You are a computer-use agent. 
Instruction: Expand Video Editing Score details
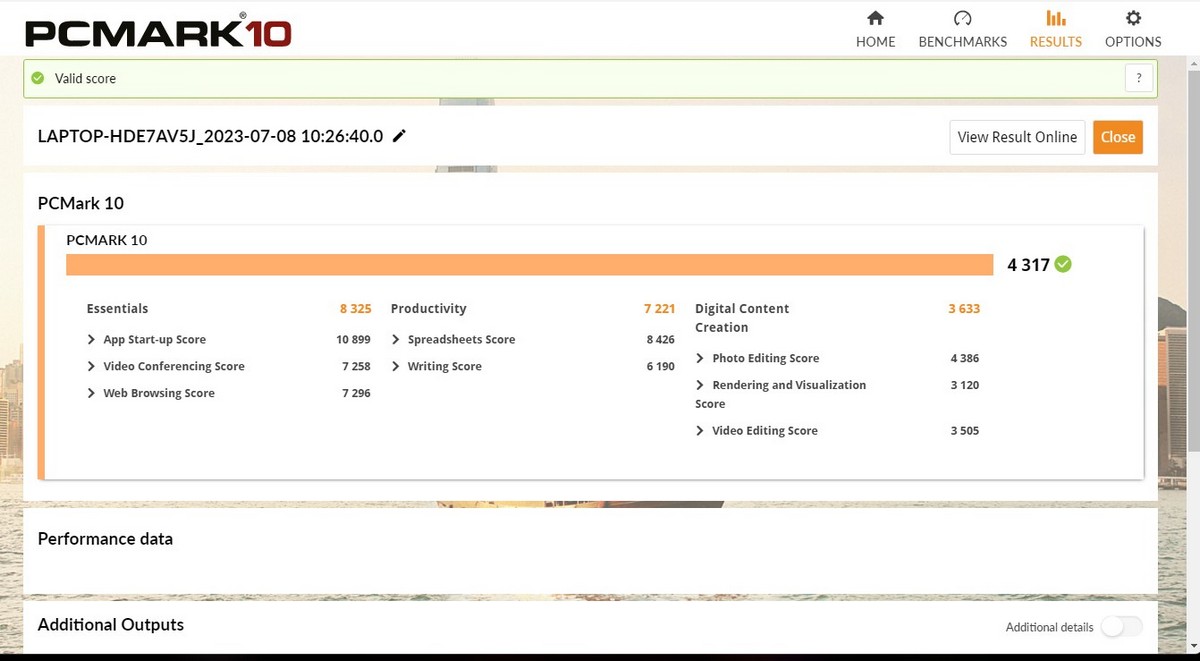coord(700,431)
